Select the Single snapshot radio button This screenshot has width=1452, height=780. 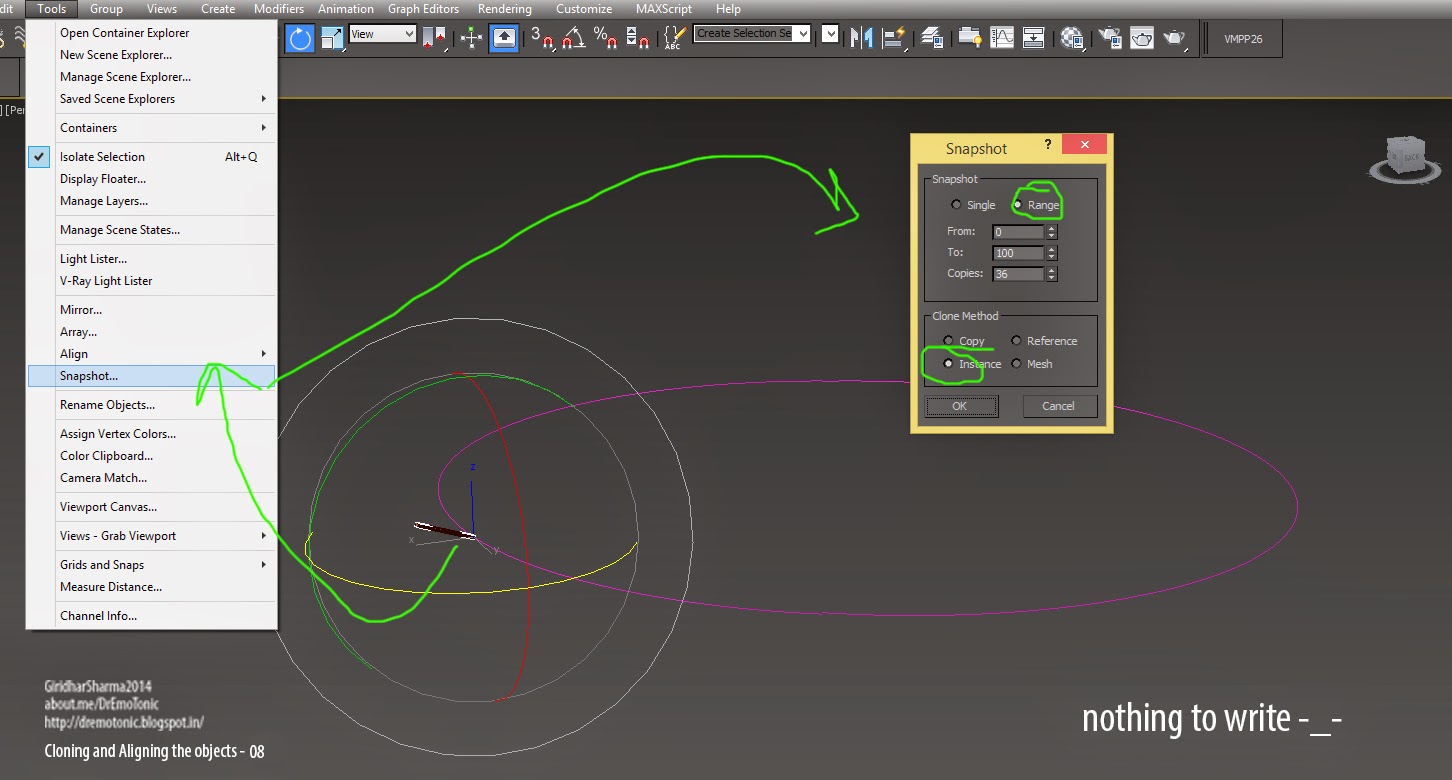coord(956,205)
